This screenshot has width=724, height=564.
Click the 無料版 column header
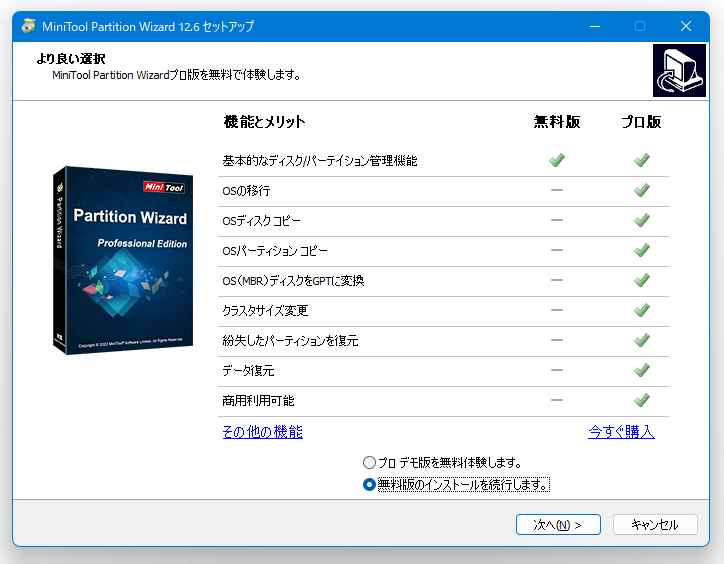tap(557, 122)
